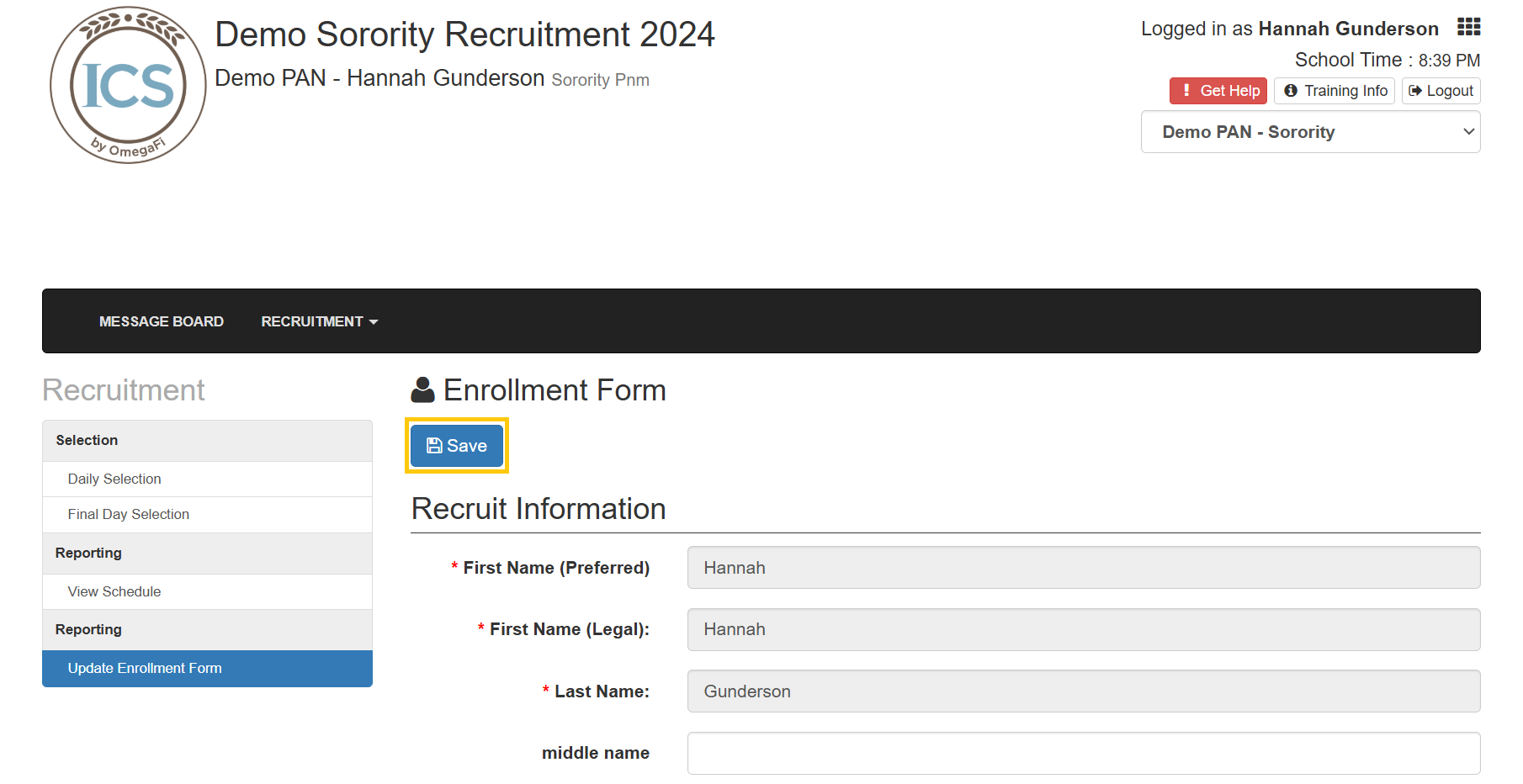Click the Selection sidebar heading
This screenshot has height=784, width=1523.
(87, 440)
